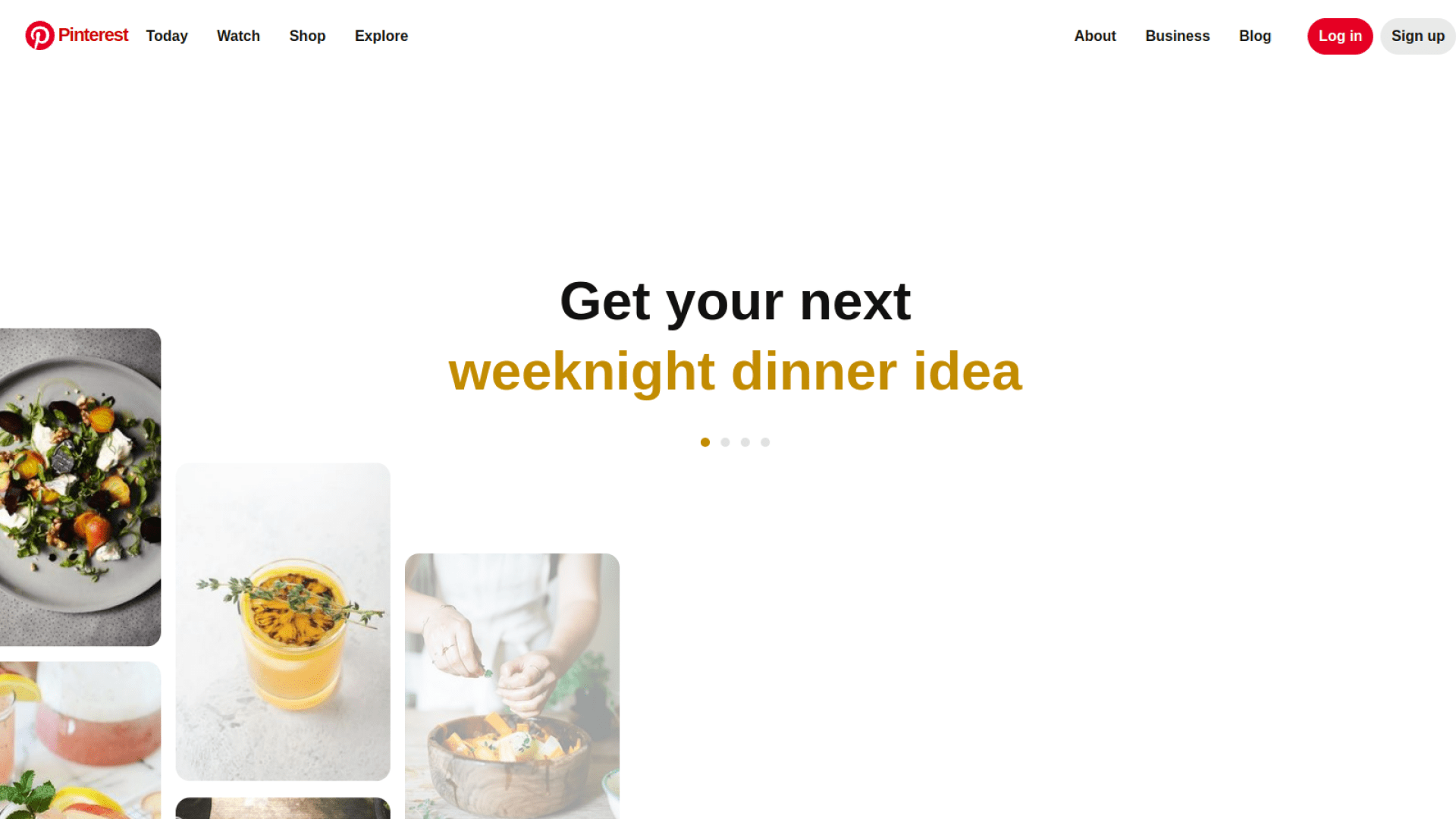1456x819 pixels.
Task: Select the second carousel dot indicator
Action: (x=725, y=442)
